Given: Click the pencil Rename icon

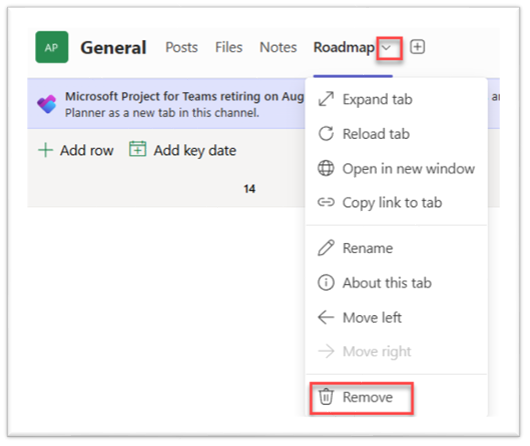Looking at the screenshot, I should [326, 248].
